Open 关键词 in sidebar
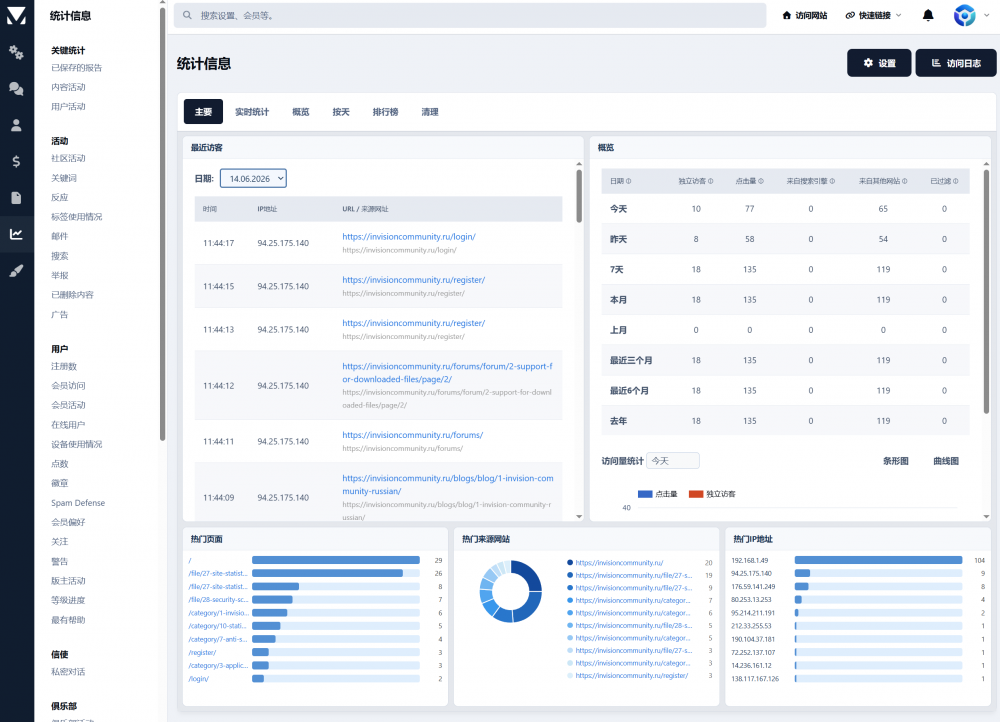The width and height of the screenshot is (1000, 722). (64, 178)
